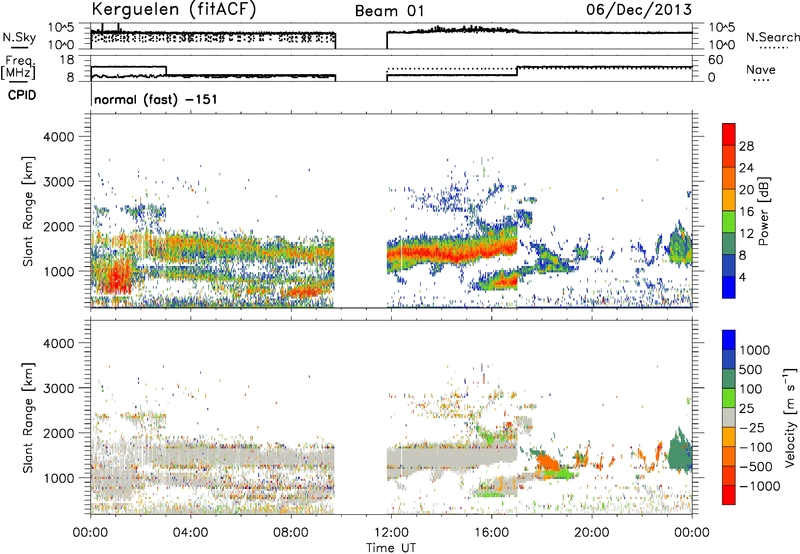Click the "20:00" time axis label
This screenshot has height=554, width=800.
(591, 533)
